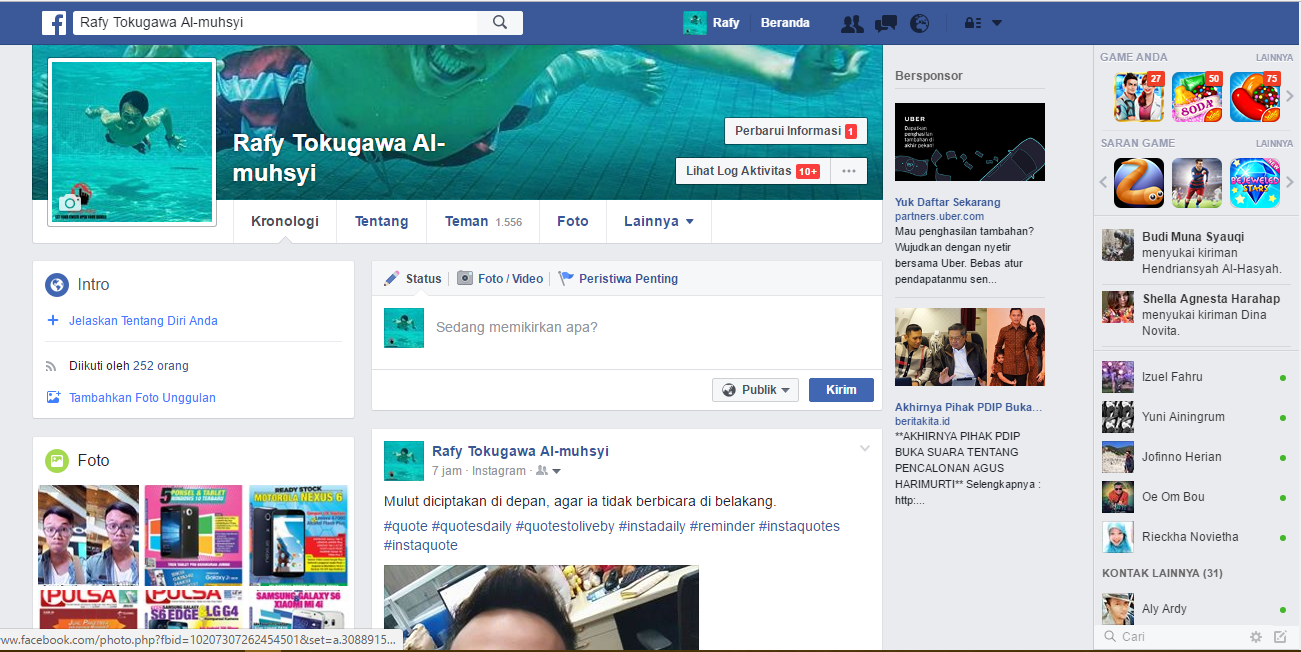The width and height of the screenshot is (1301, 652).
Task: Open Bejeweled Stars game icon
Action: pyautogui.click(x=1255, y=183)
